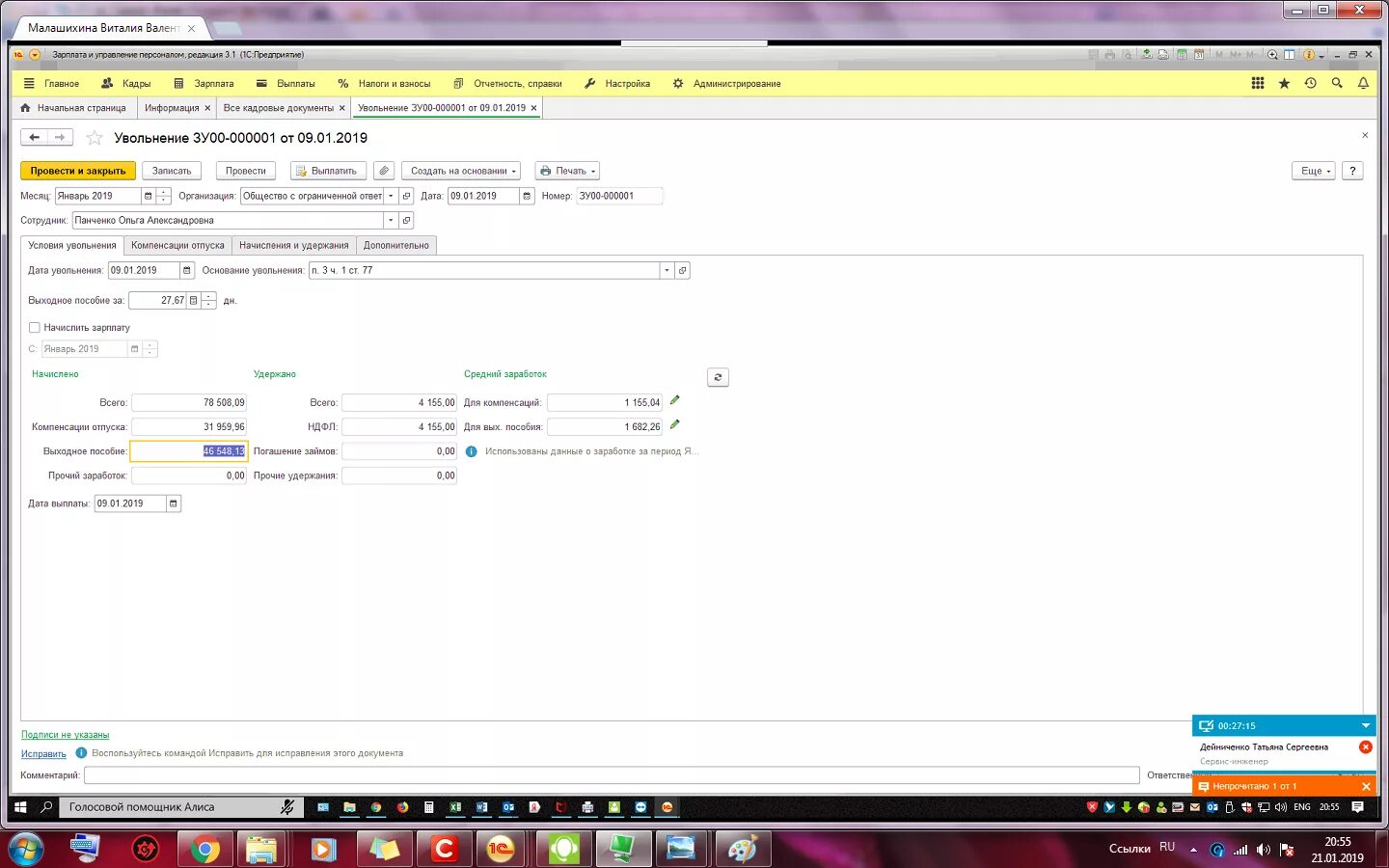Toggle Начислить зарплату checkbox

35,328
